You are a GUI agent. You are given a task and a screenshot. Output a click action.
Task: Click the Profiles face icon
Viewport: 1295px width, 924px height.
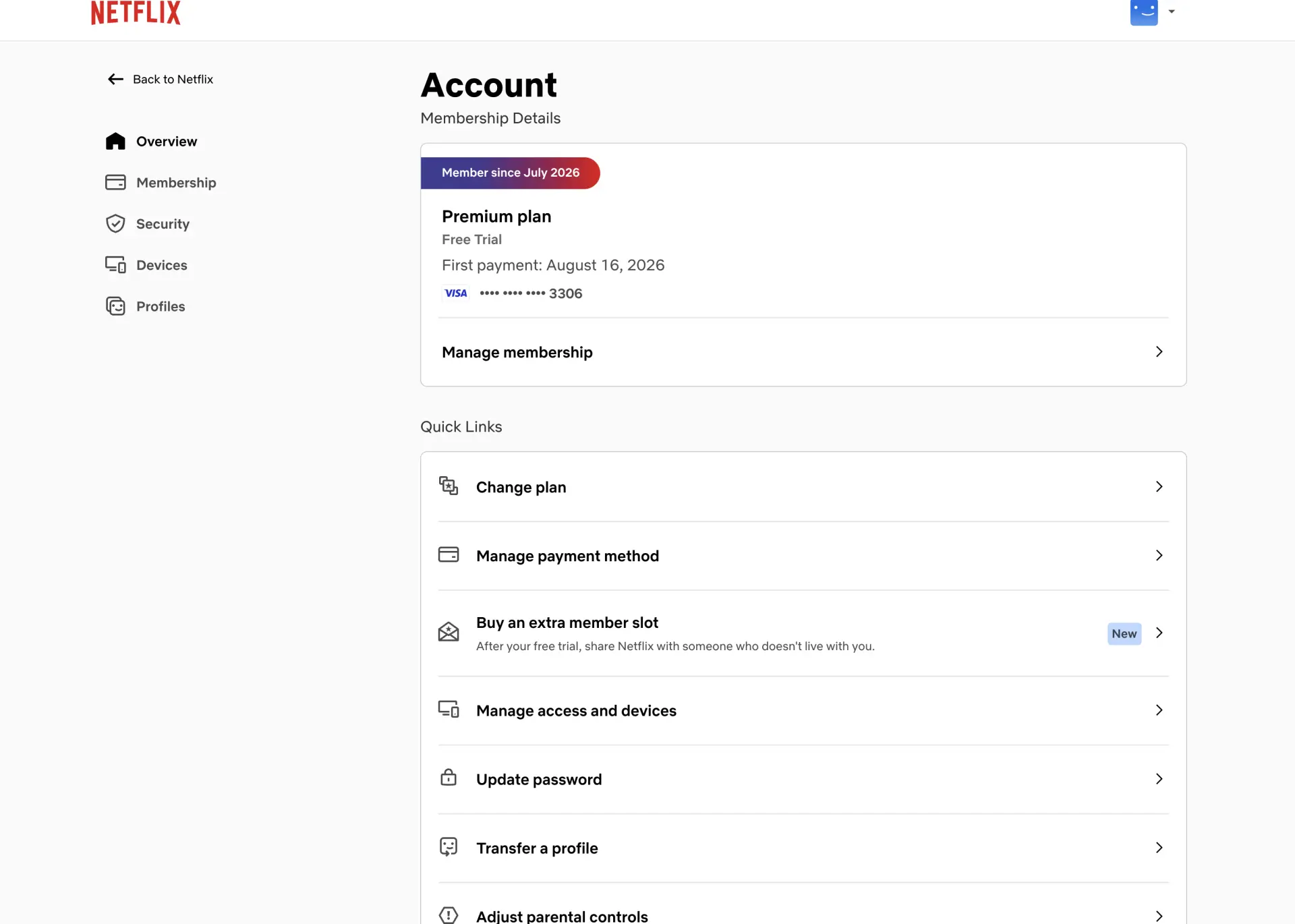click(115, 306)
